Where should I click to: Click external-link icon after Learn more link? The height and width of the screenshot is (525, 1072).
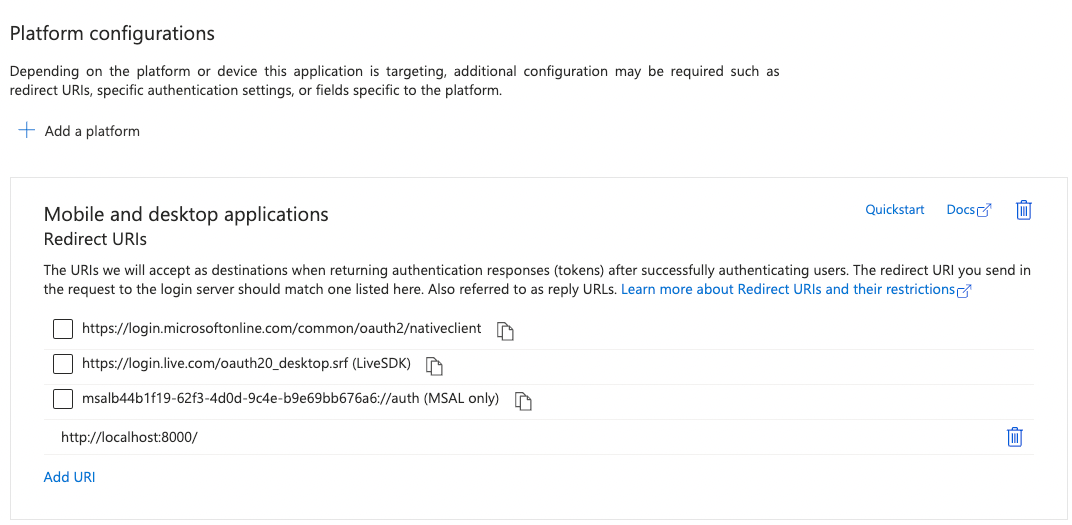964,290
